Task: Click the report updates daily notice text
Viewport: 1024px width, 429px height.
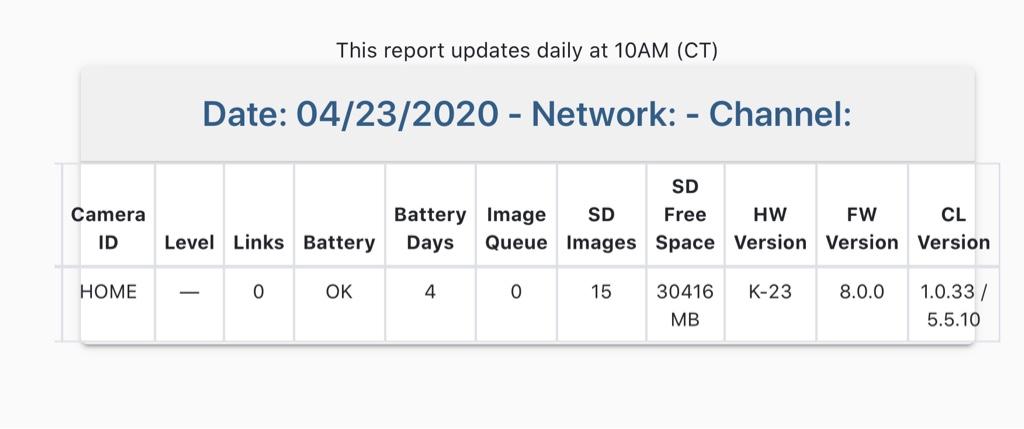Action: tap(527, 50)
